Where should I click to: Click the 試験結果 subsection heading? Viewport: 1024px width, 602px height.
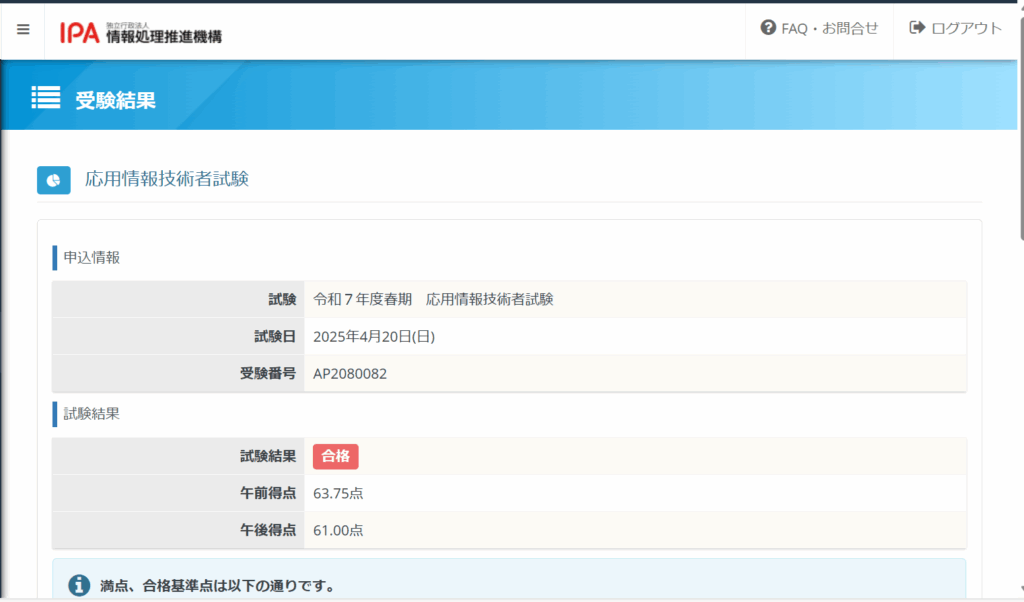pos(91,413)
